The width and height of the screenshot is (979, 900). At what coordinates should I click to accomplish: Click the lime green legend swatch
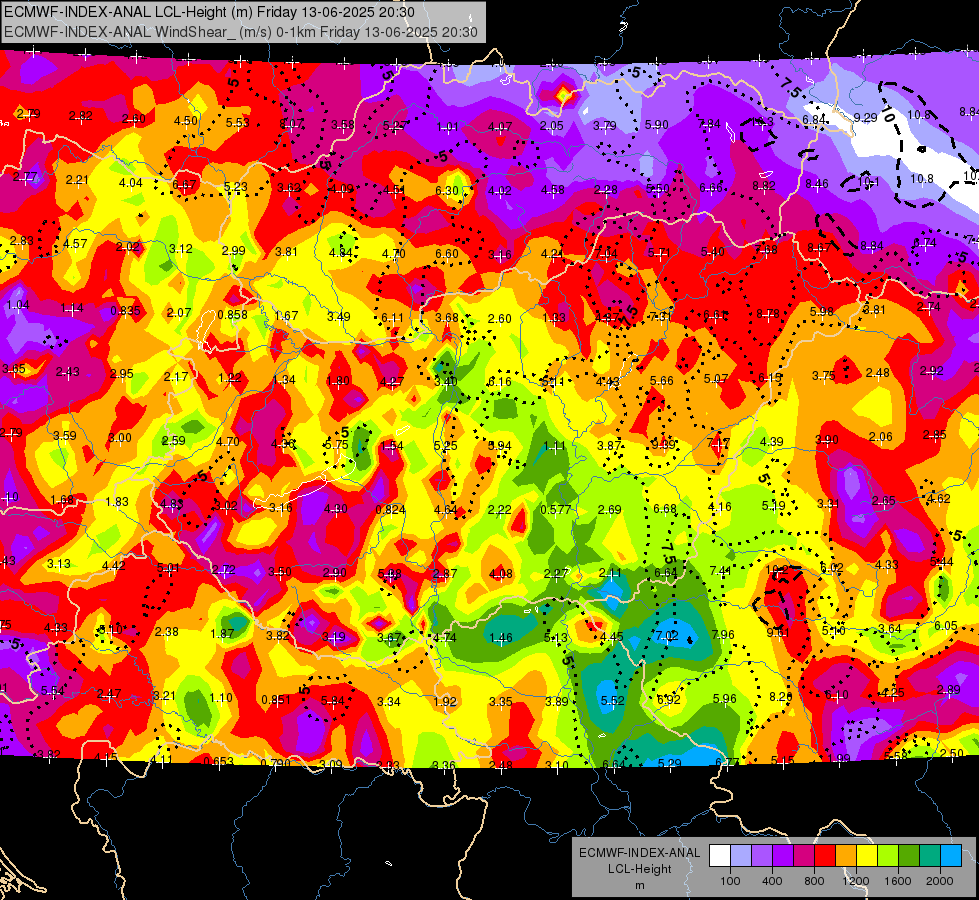888,856
